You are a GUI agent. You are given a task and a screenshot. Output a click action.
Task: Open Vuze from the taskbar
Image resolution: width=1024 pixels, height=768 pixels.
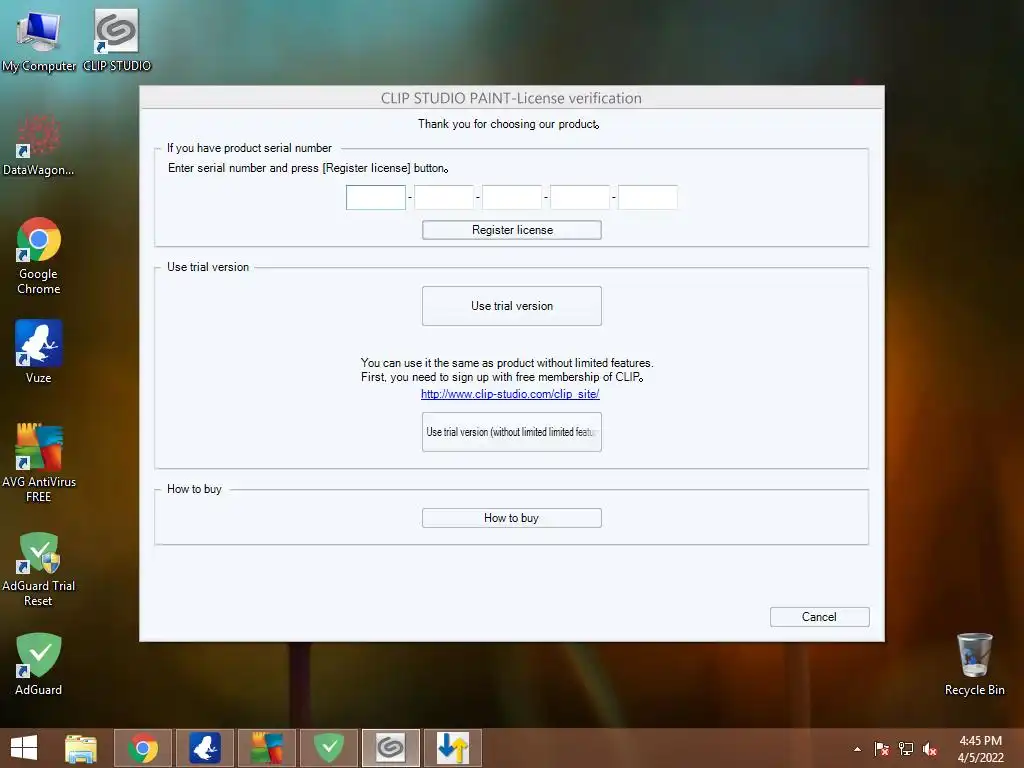204,748
